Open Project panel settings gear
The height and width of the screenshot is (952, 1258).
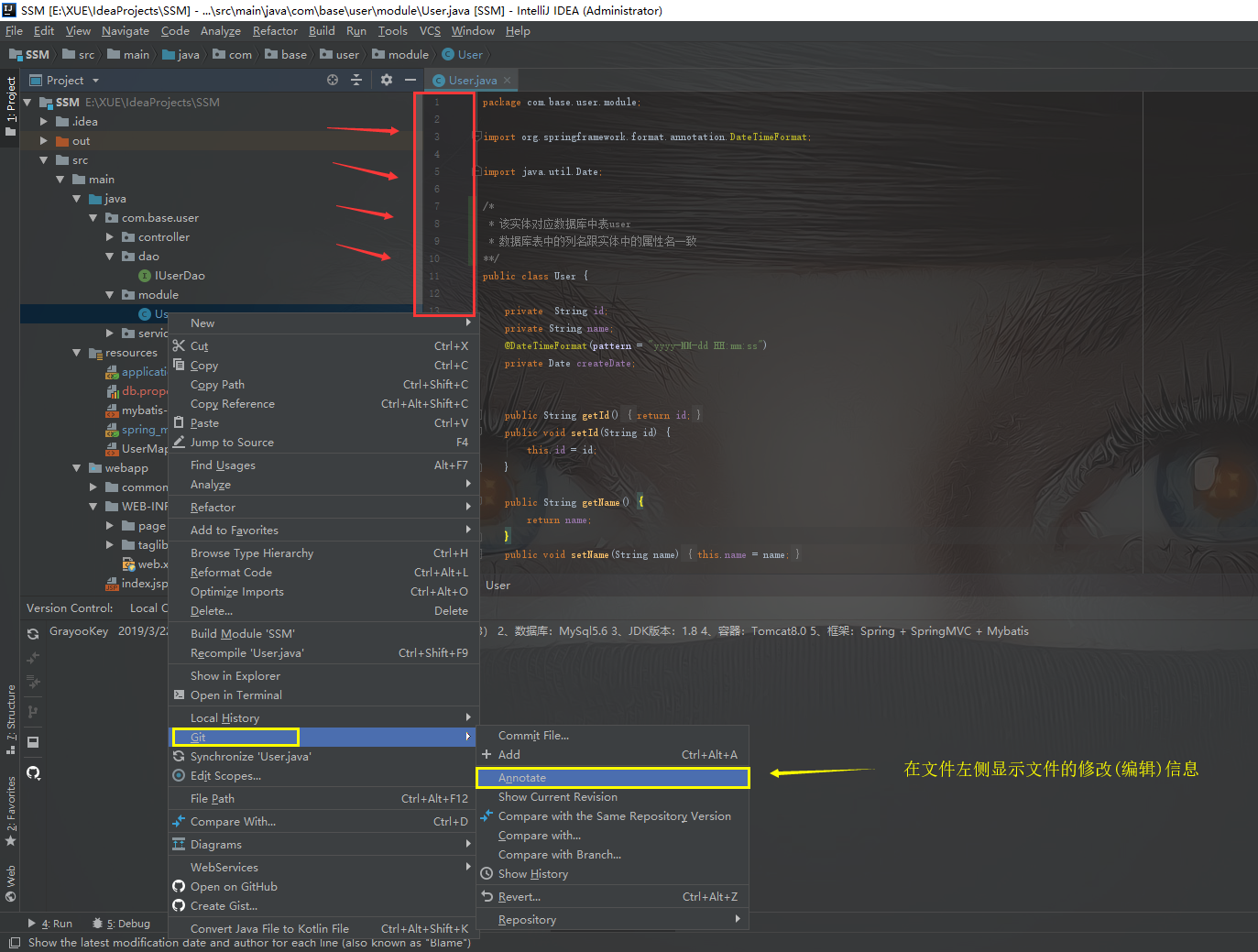click(x=387, y=80)
